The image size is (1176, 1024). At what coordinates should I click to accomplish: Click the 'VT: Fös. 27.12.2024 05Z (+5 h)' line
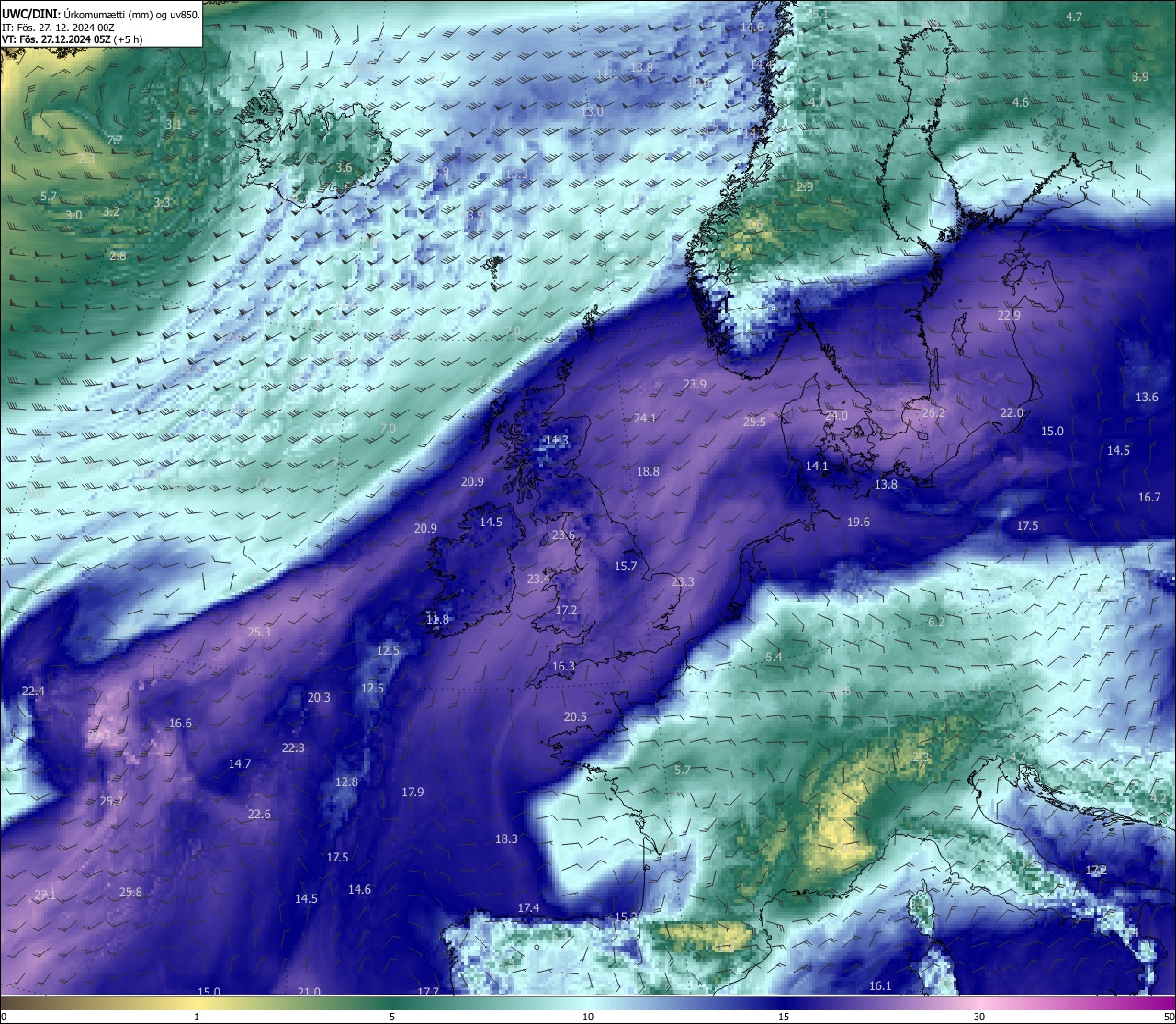click(73, 39)
